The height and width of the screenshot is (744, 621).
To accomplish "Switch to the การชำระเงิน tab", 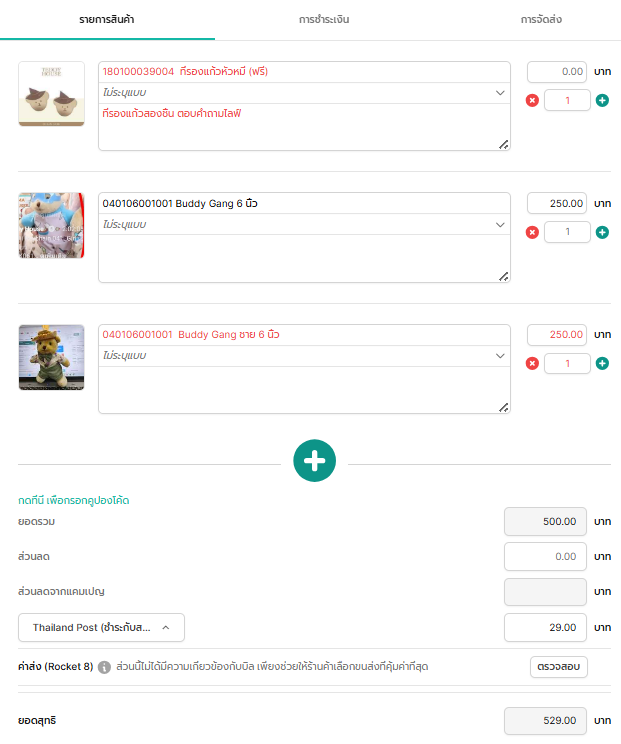I will pos(324,19).
